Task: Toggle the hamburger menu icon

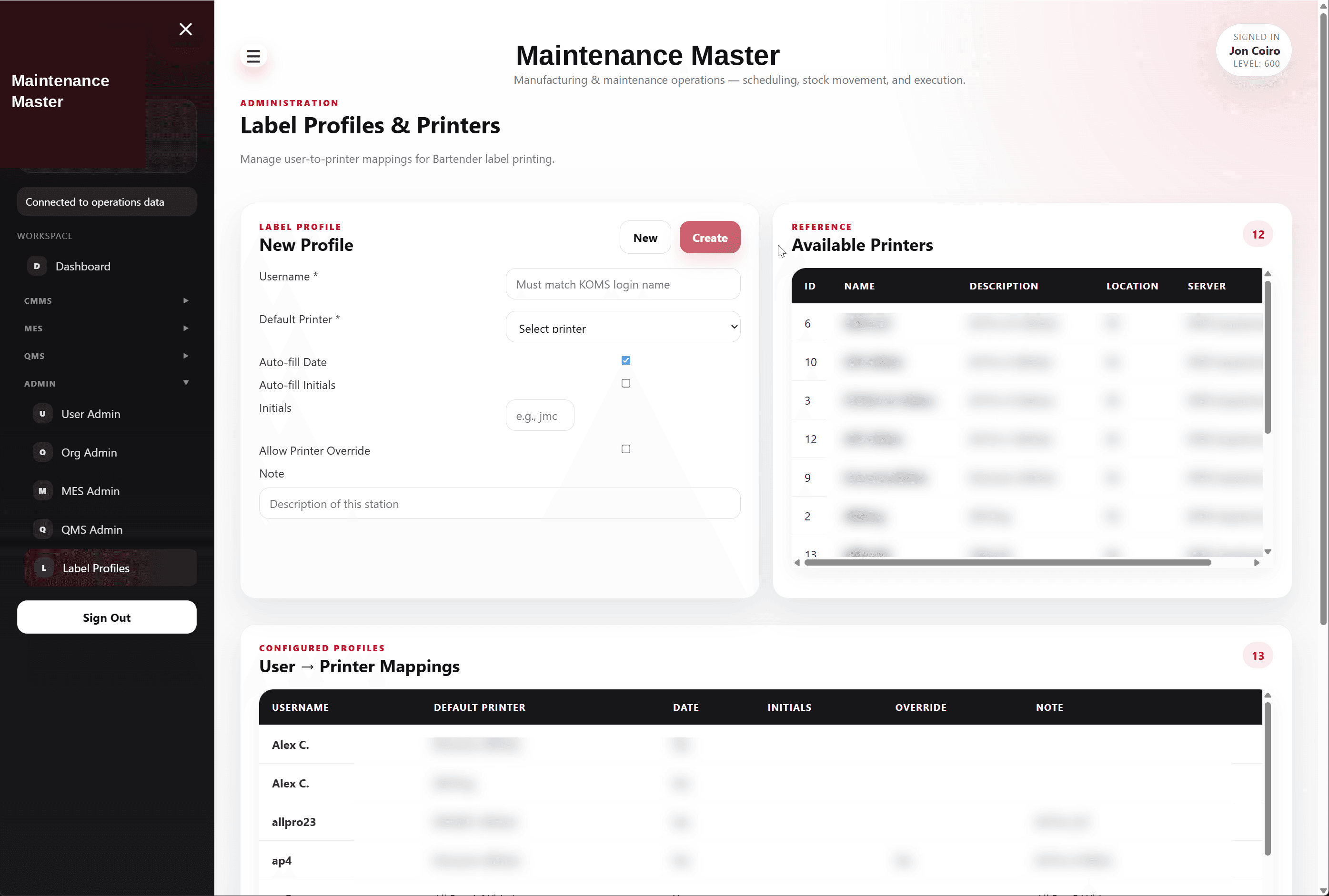Action: [x=253, y=56]
